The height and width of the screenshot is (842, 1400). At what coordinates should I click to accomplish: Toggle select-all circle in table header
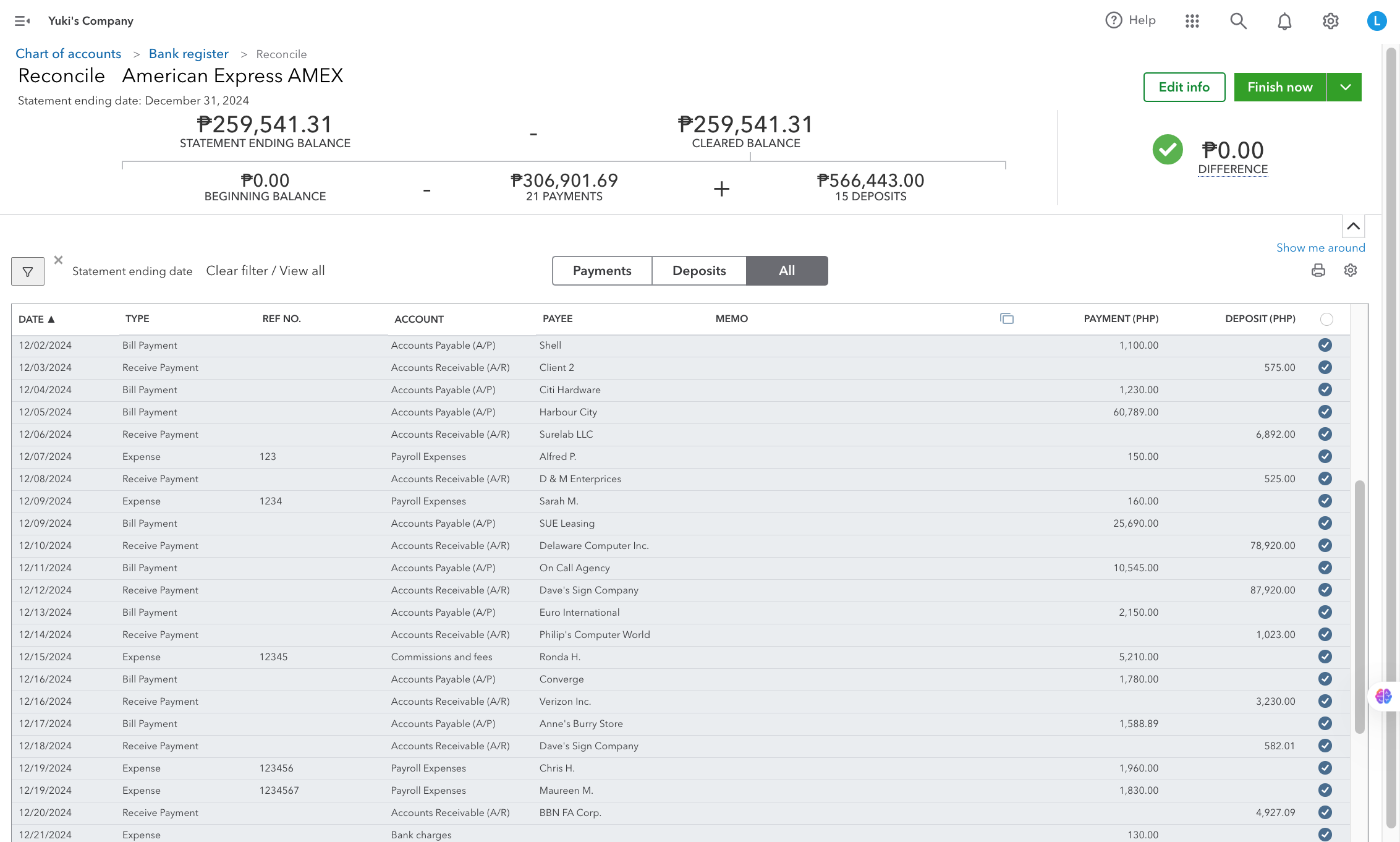[1326, 319]
